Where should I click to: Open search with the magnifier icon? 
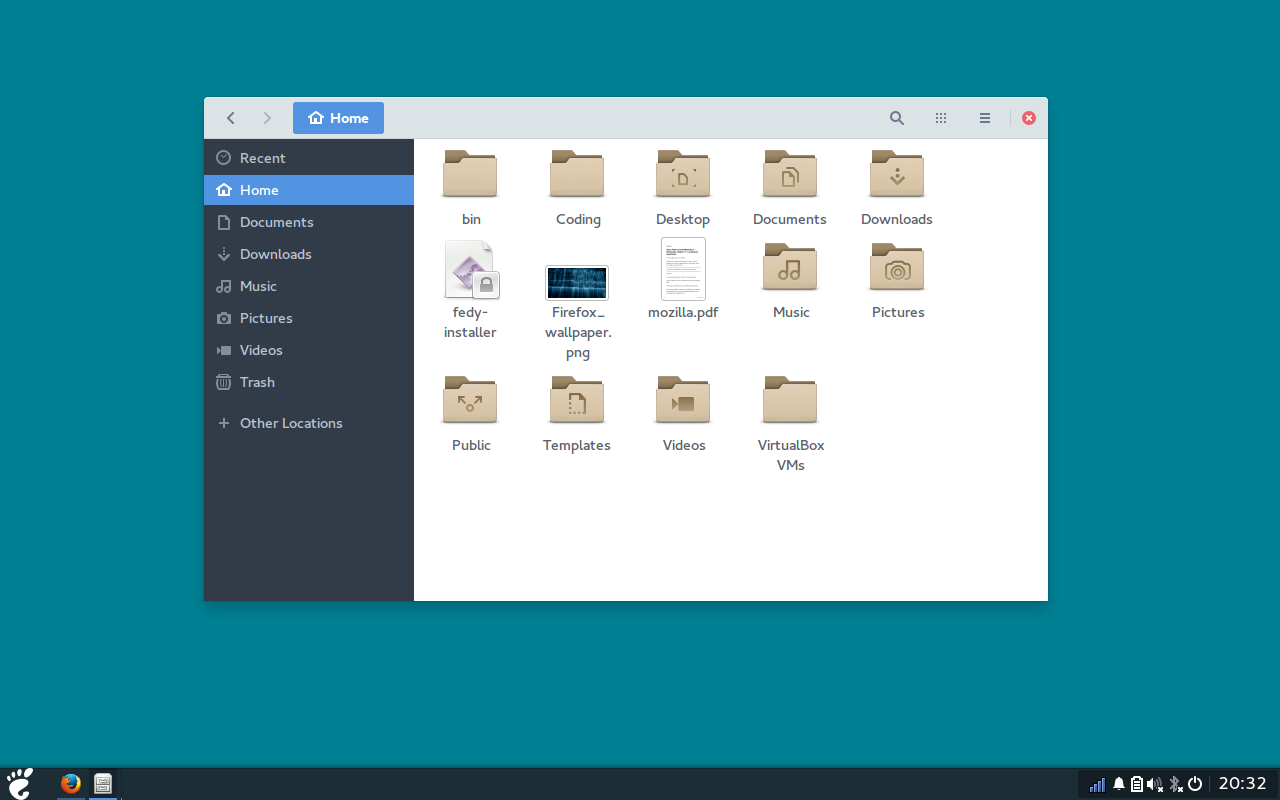click(x=897, y=118)
